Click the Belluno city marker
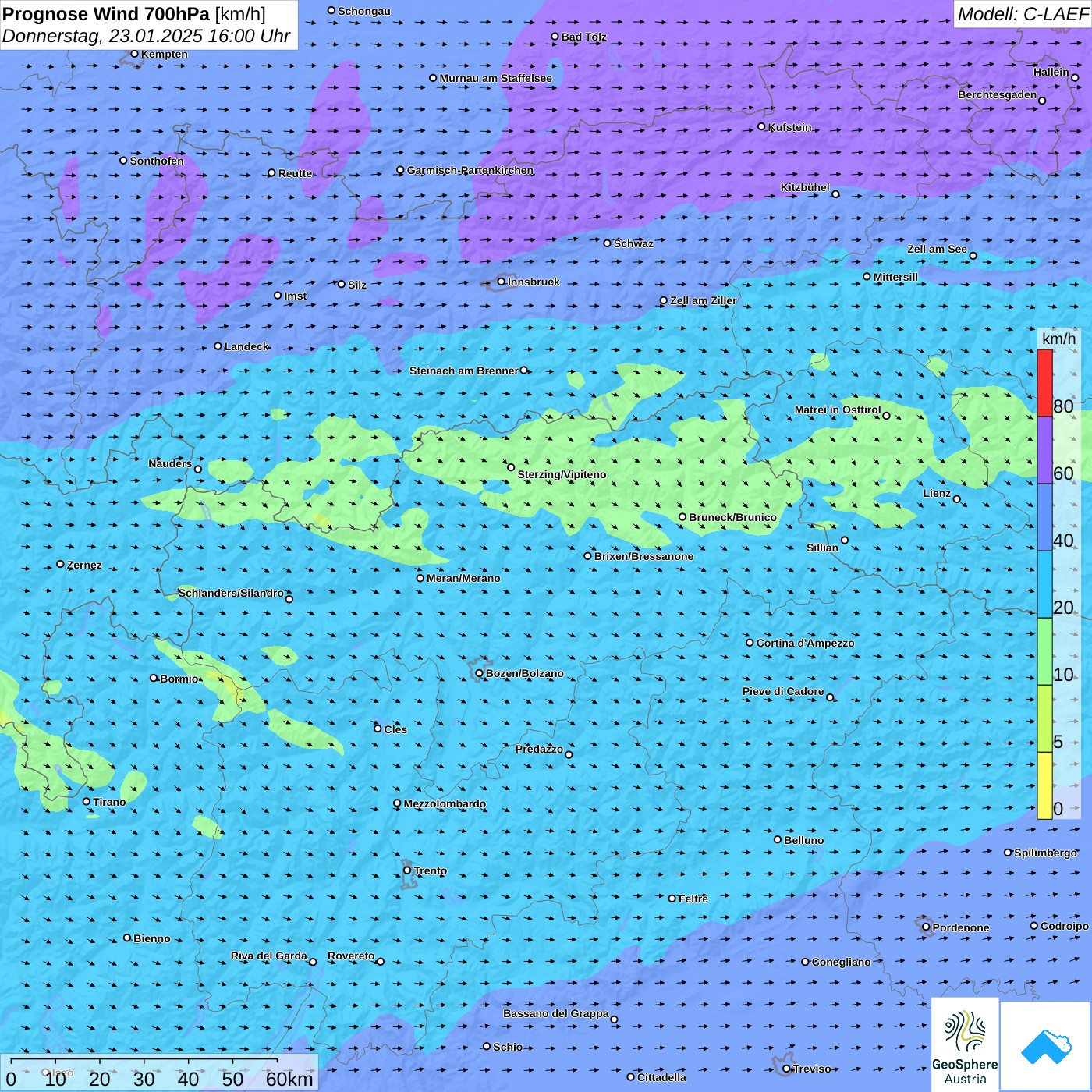The width and height of the screenshot is (1092, 1092). [x=778, y=839]
